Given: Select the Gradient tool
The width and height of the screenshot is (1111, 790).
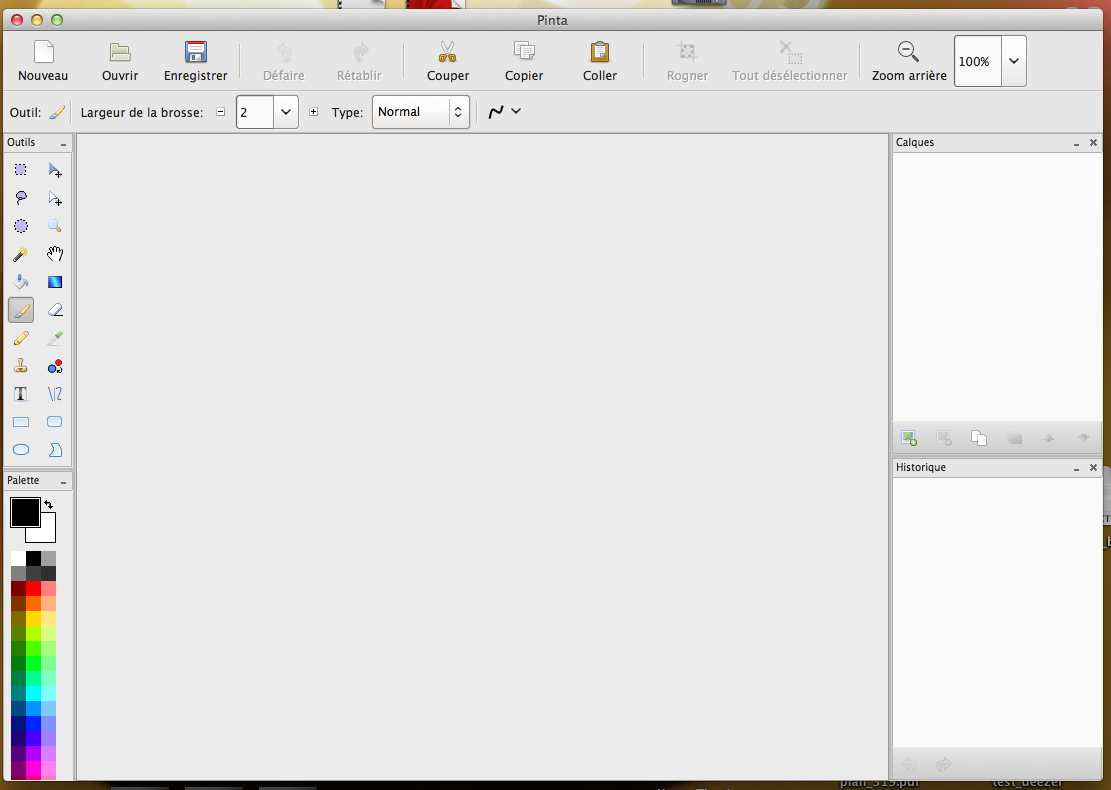Looking at the screenshot, I should coord(55,282).
